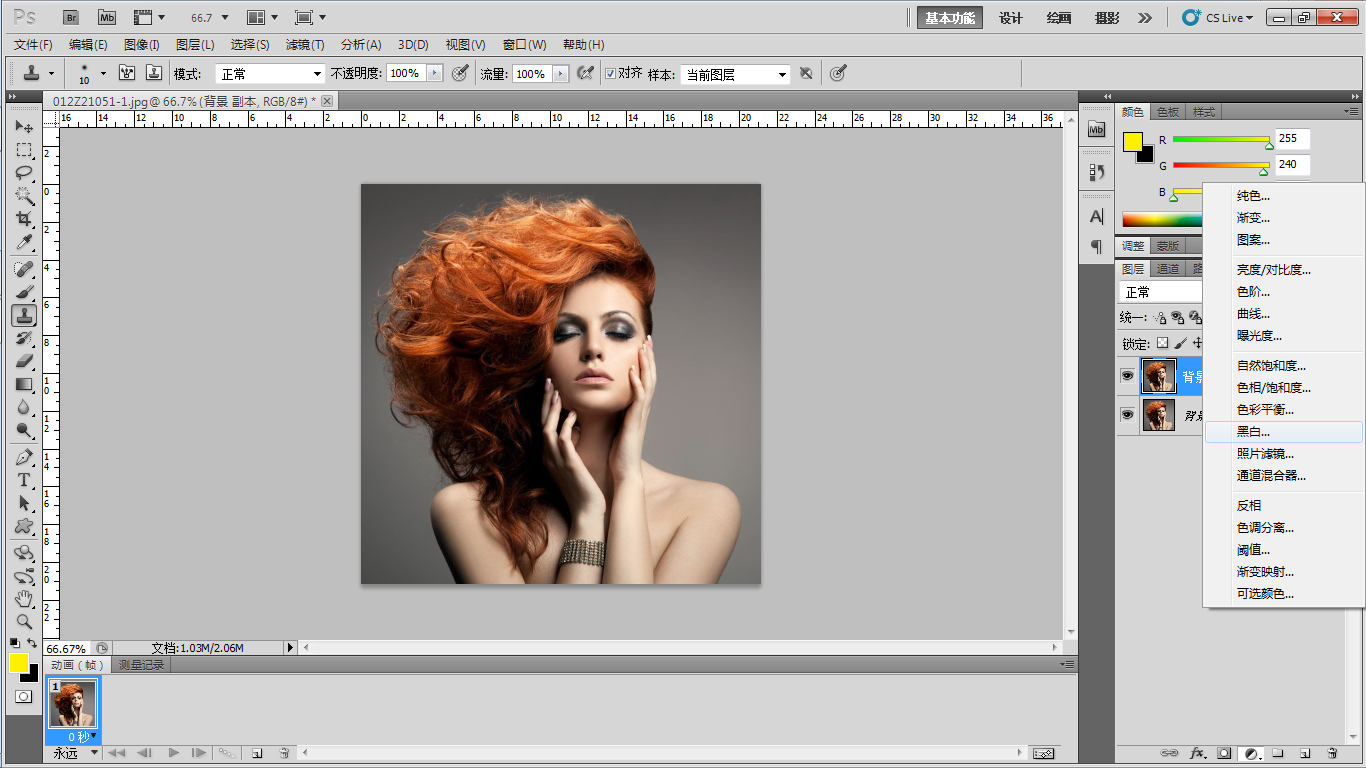Hide the 背景 副本 layer via eye icon
Viewport: 1366px width, 768px height.
(1128, 376)
